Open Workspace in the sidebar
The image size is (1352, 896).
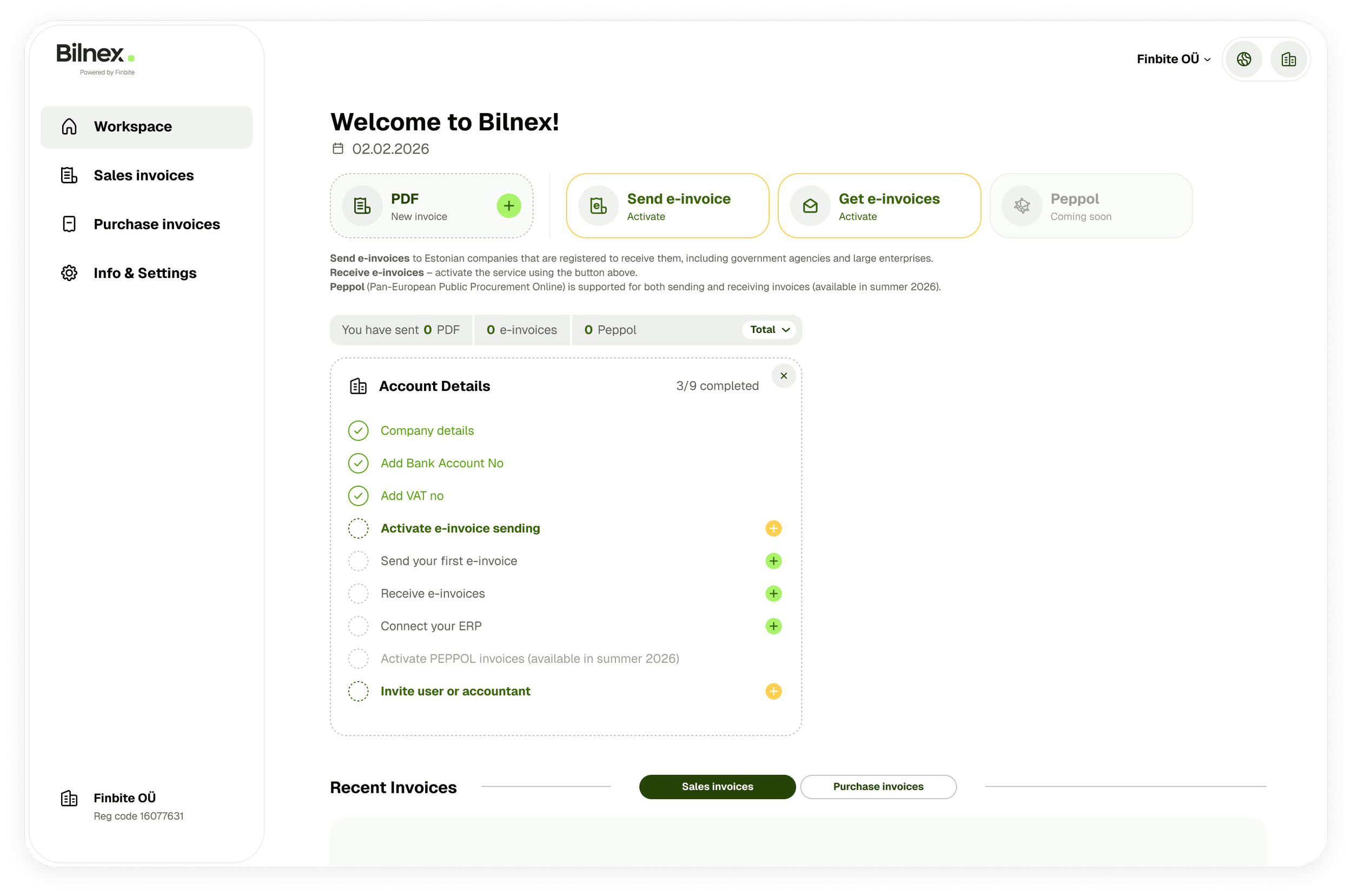pyautogui.click(x=146, y=127)
